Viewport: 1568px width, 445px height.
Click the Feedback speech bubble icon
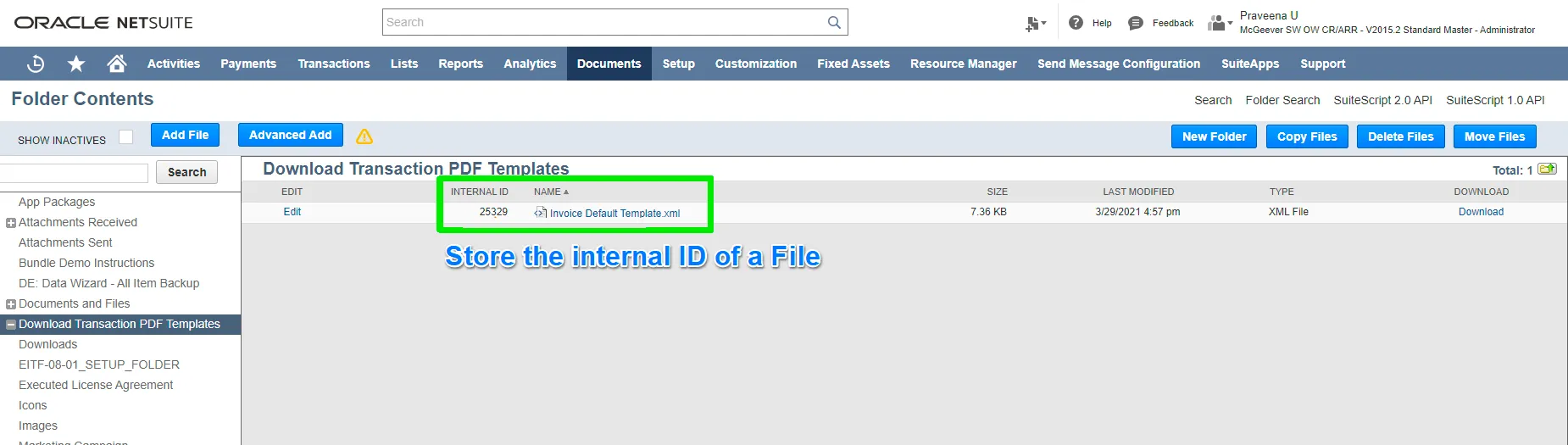(1136, 23)
